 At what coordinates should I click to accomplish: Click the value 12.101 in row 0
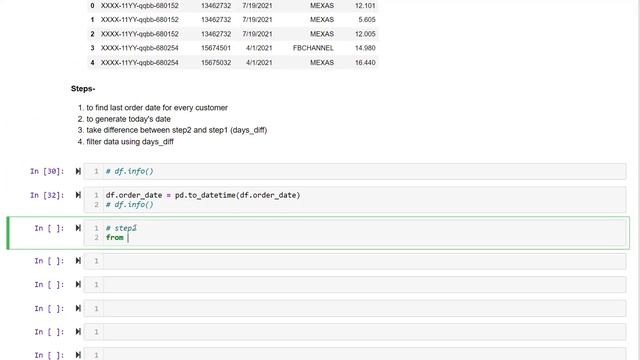365,6
